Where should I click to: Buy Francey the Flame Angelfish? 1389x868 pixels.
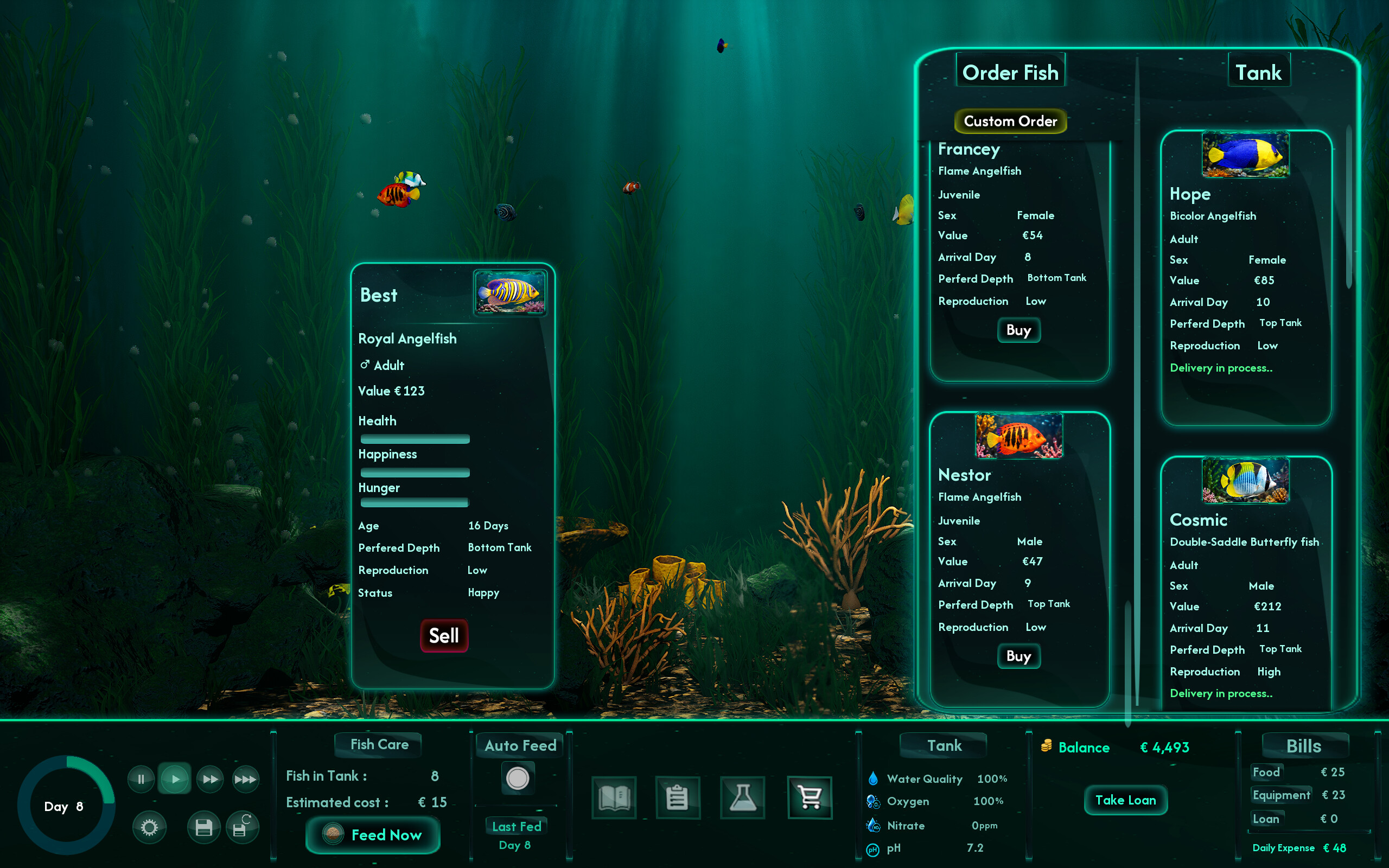[1019, 330]
